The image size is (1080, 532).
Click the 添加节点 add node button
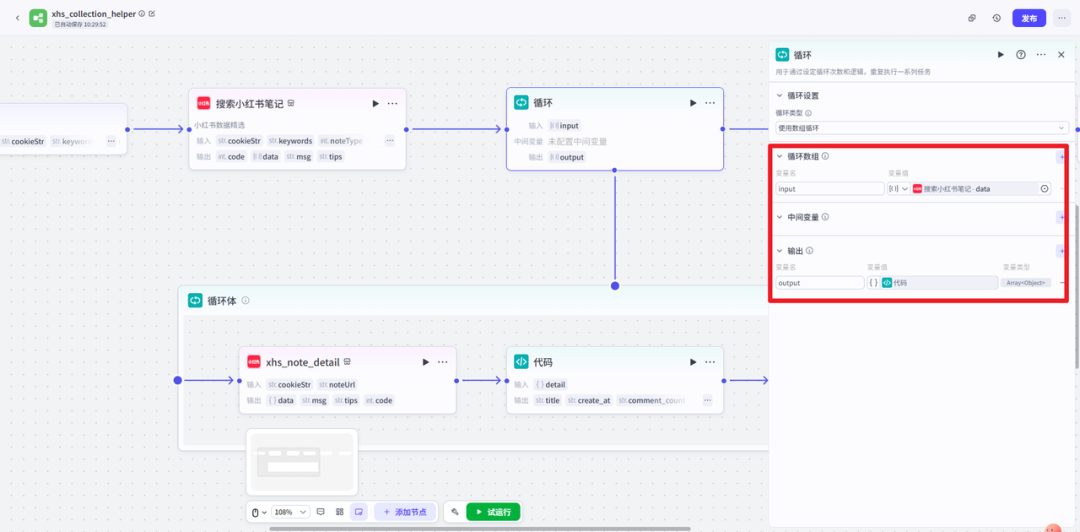coord(404,512)
